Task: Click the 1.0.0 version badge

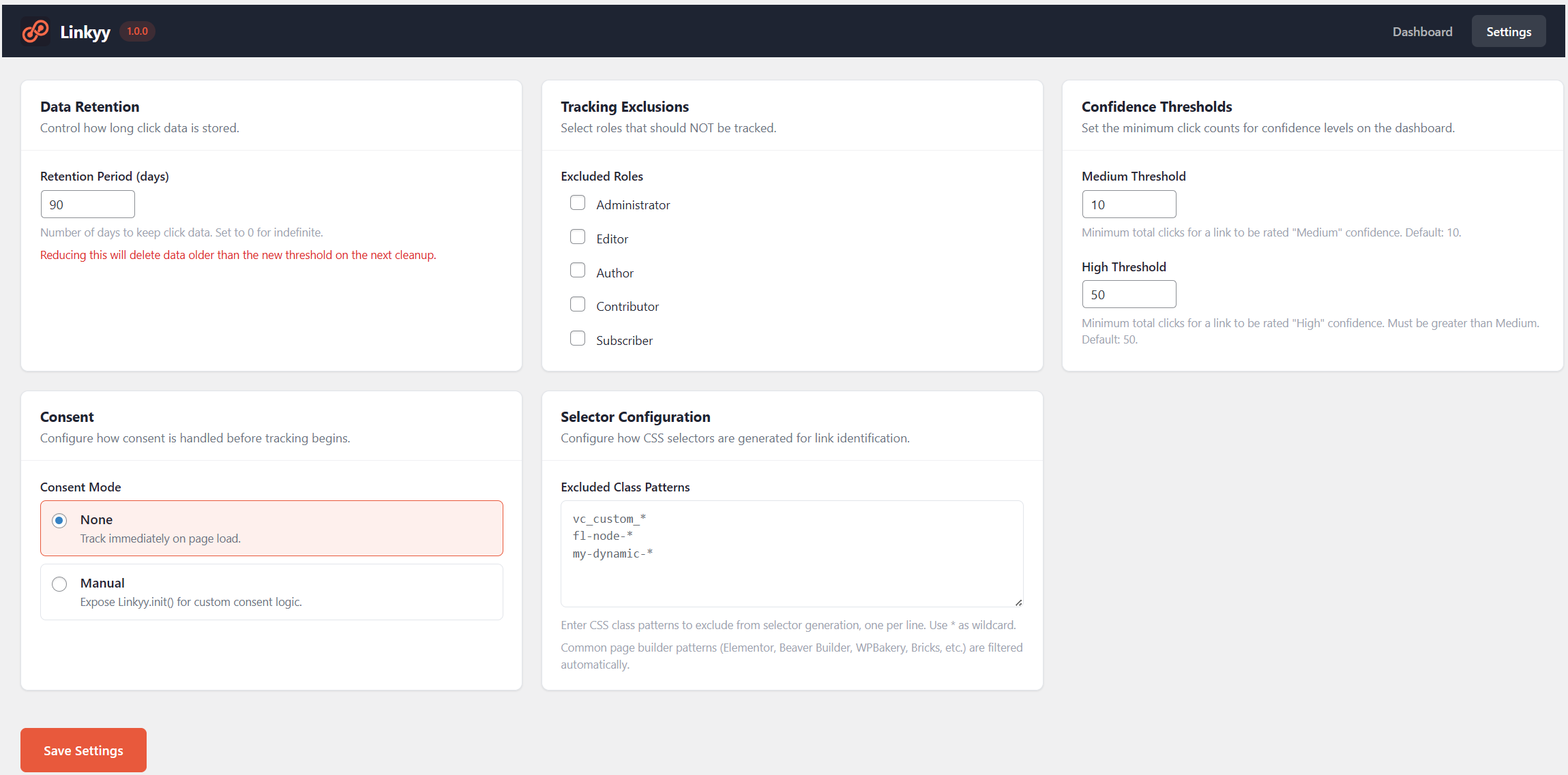Action: [137, 31]
